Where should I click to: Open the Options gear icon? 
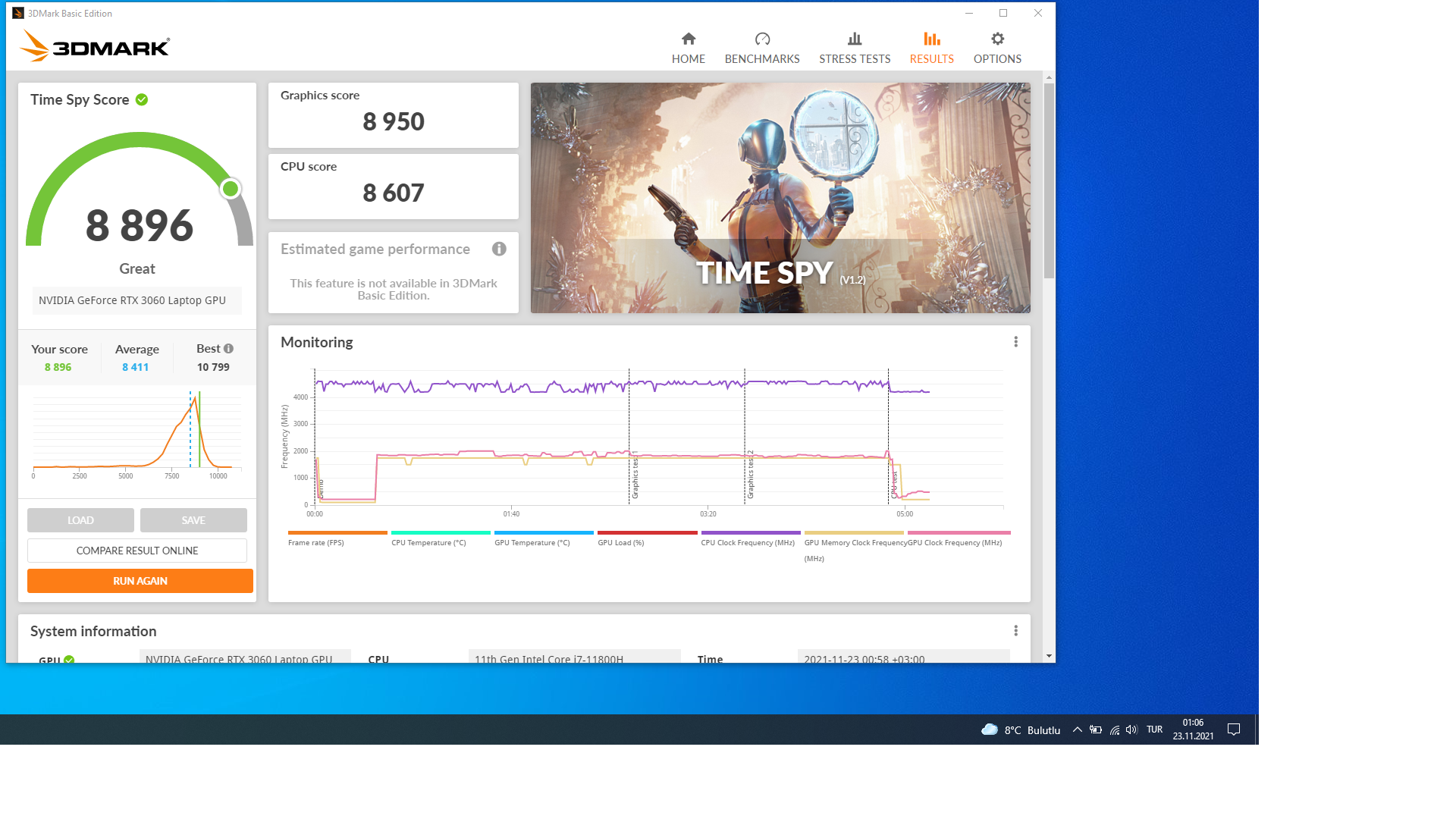tap(997, 39)
